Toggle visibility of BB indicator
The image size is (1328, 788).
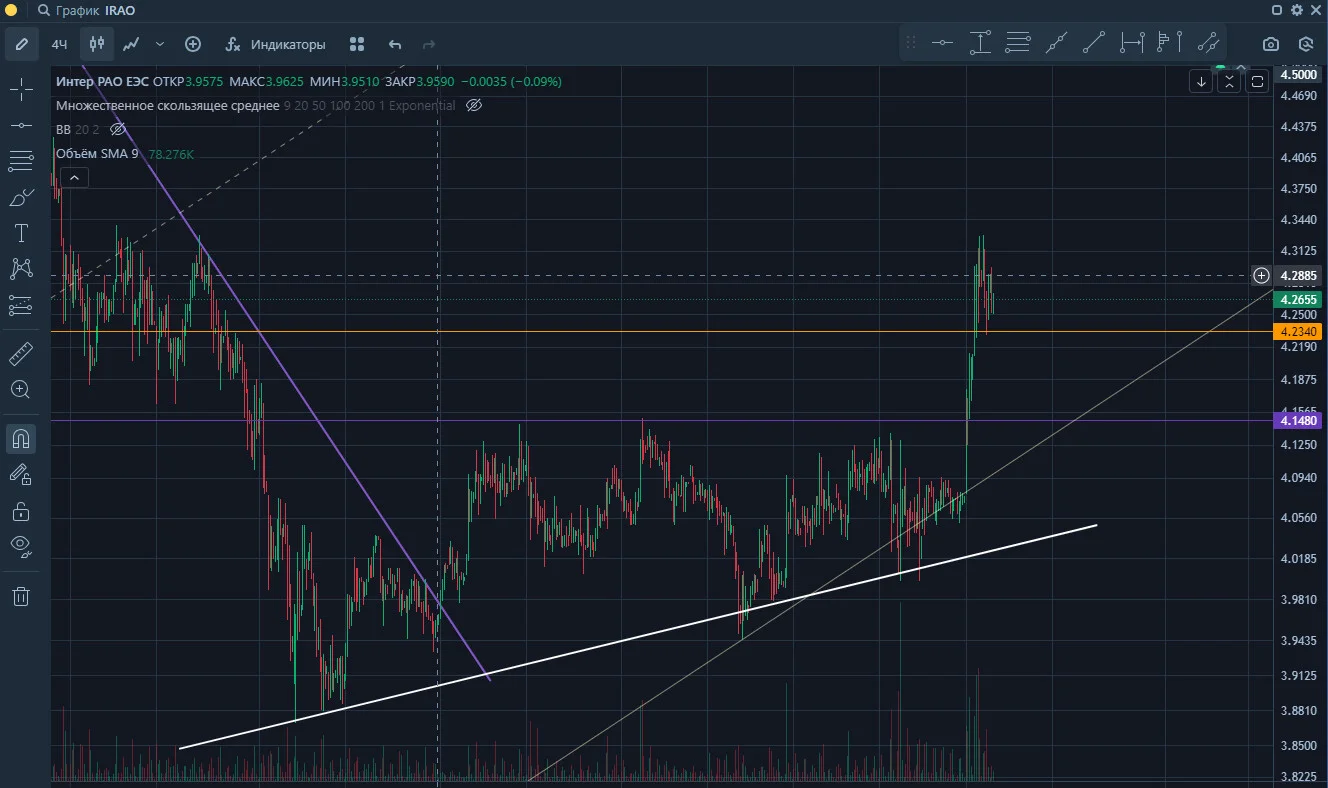point(117,129)
